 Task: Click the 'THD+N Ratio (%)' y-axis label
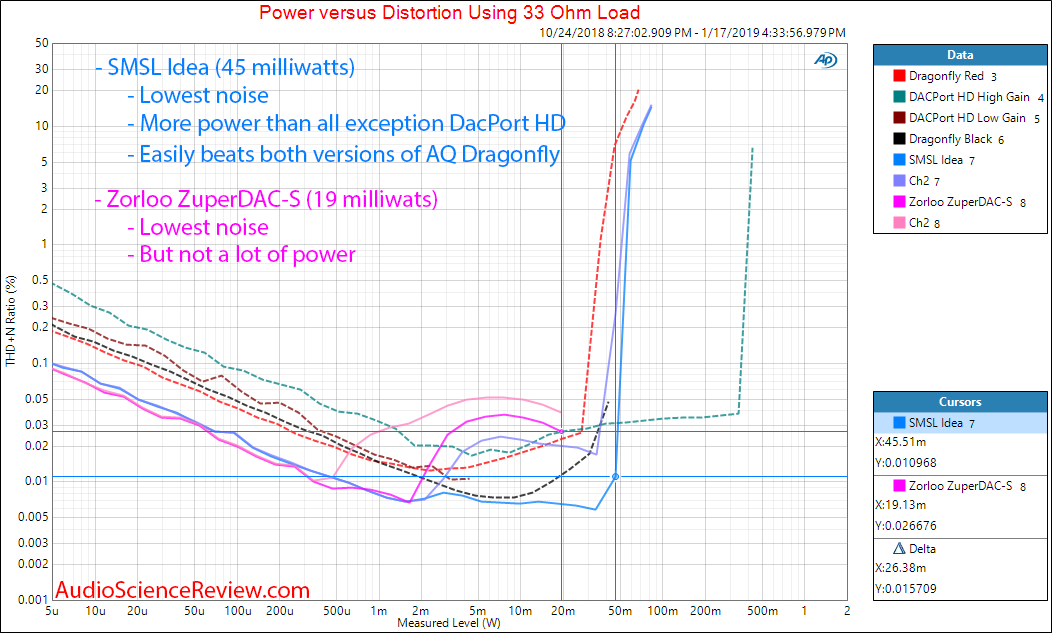(10, 321)
